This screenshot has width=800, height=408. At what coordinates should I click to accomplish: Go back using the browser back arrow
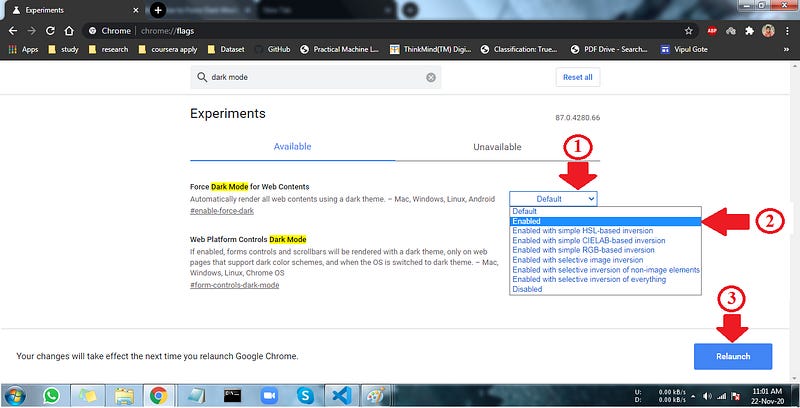13,31
